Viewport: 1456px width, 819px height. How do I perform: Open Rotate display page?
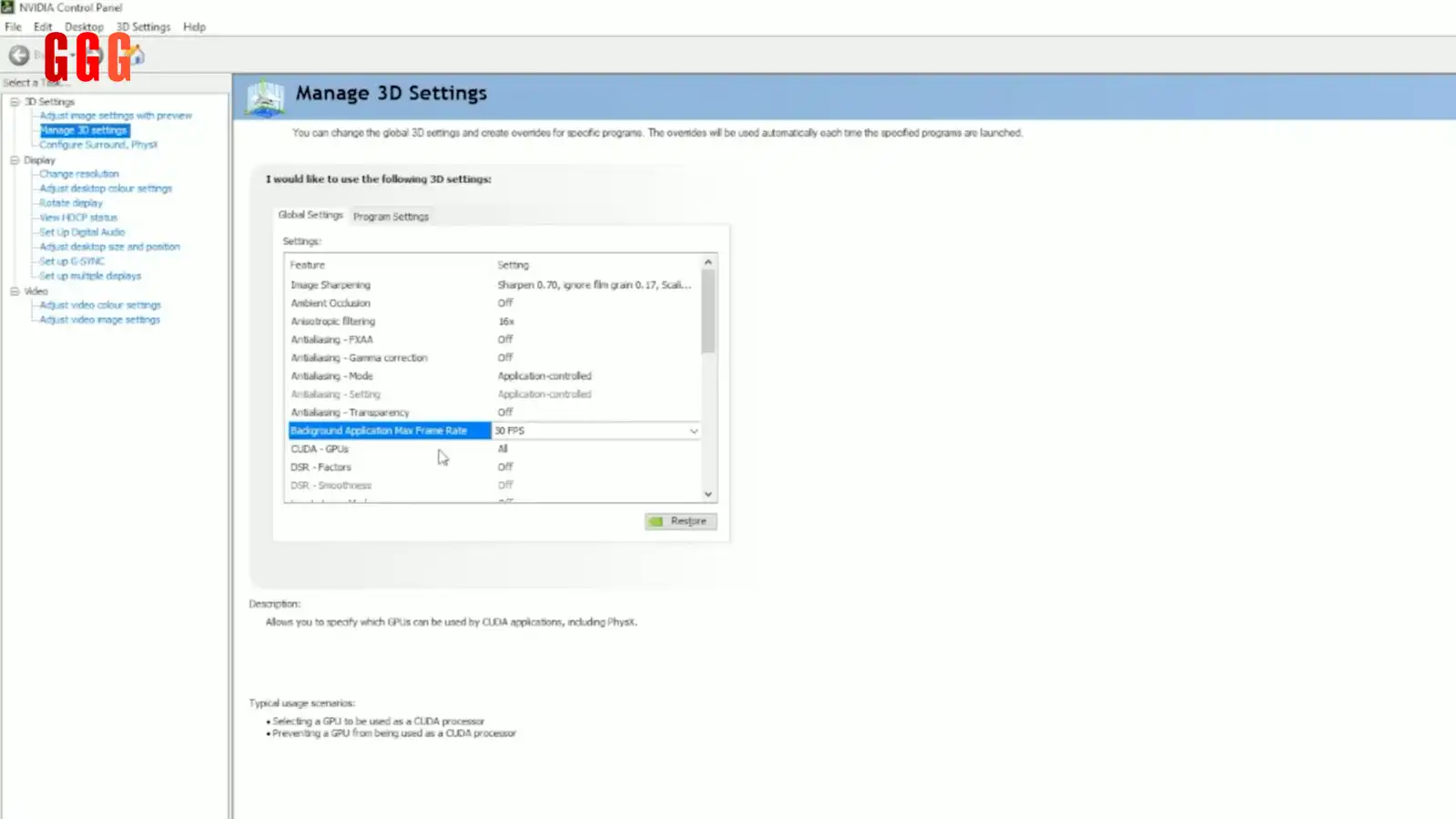[x=71, y=203]
